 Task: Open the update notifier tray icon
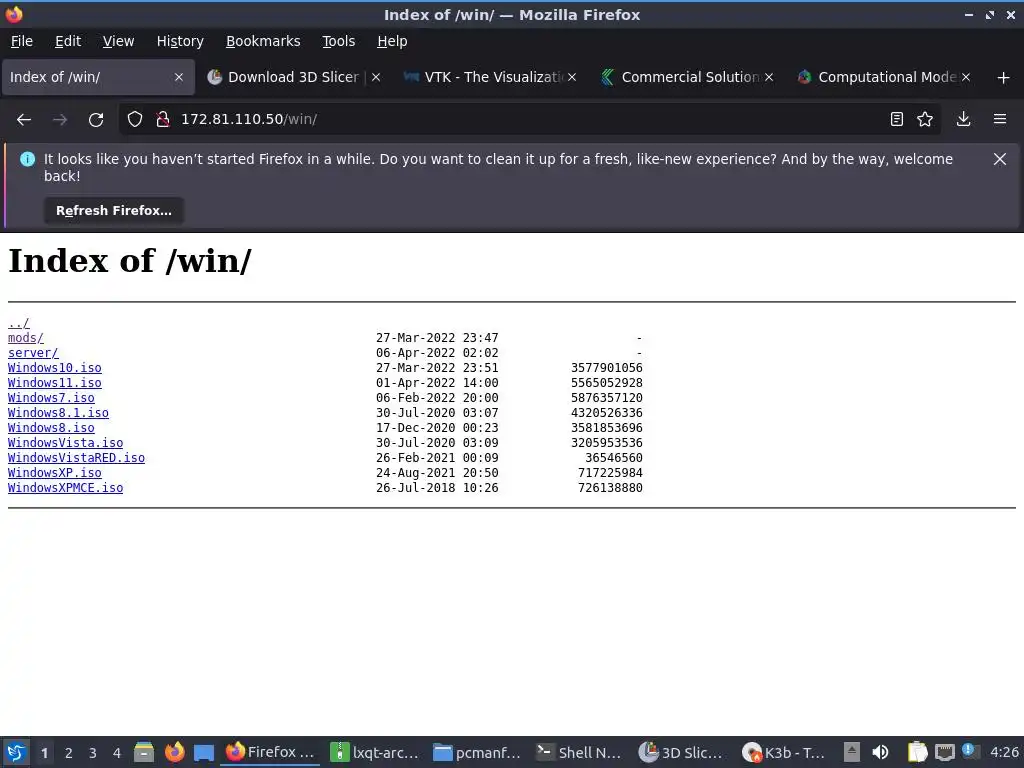968,752
